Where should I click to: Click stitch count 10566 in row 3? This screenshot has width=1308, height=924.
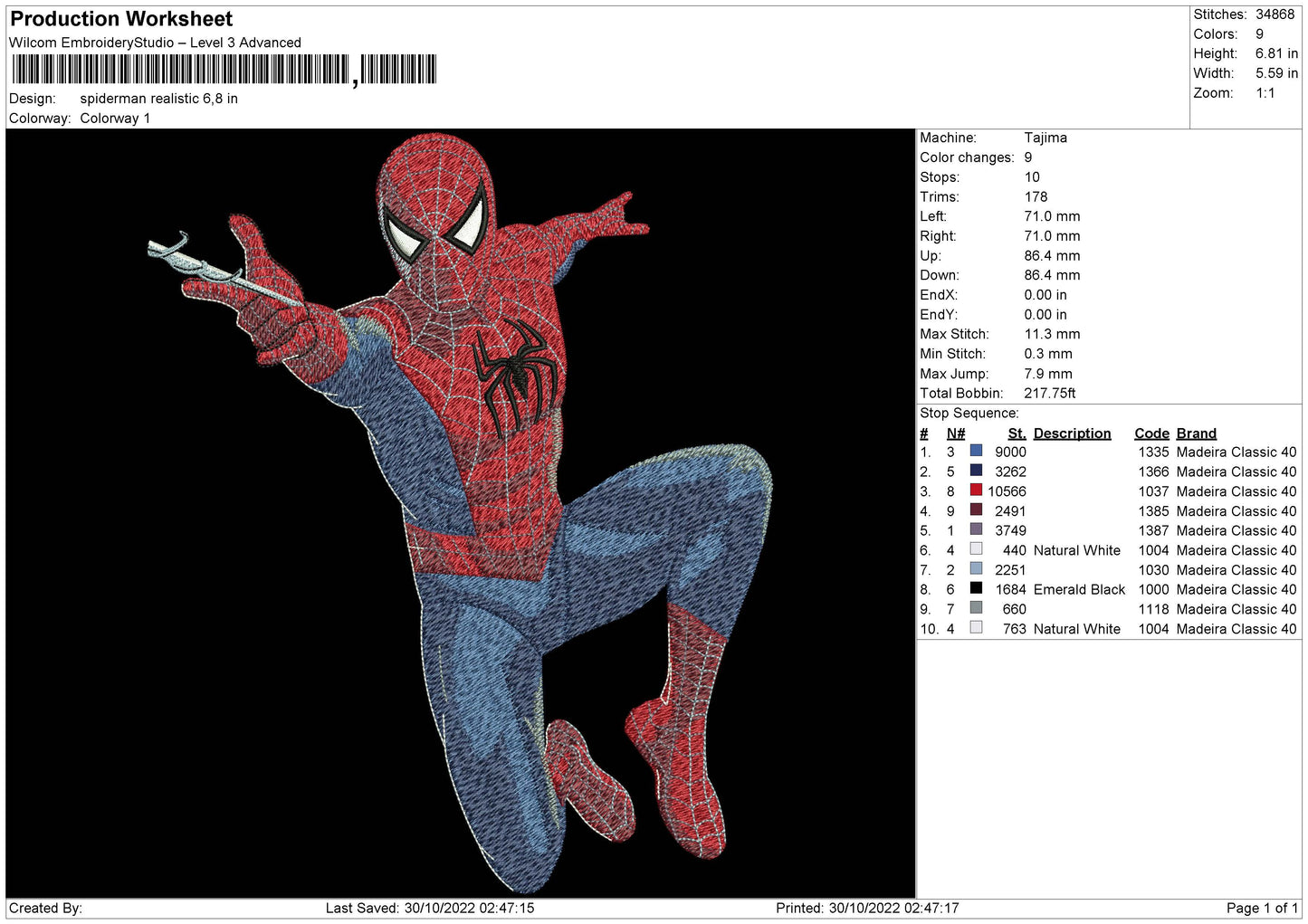(x=1007, y=491)
